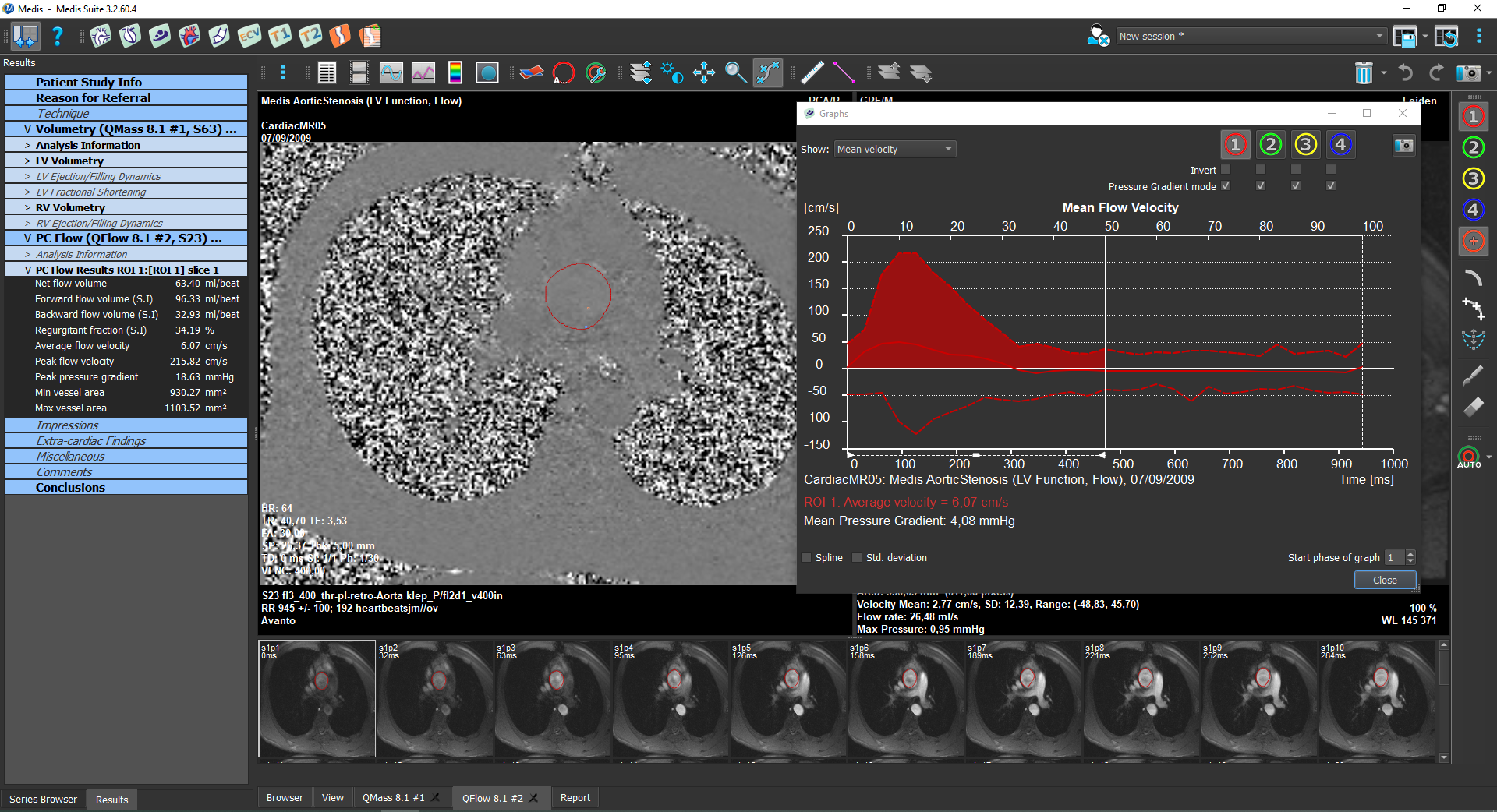Expand the LV Volumetry section
This screenshot has height=812, width=1497.
coord(69,161)
